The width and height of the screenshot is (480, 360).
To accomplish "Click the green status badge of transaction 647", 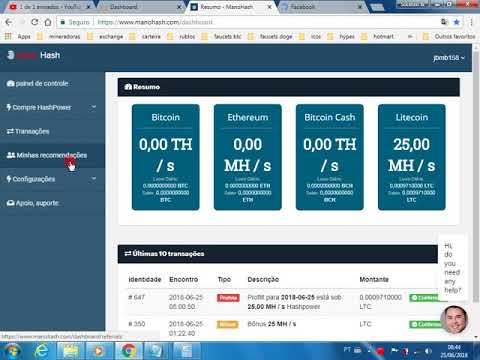I will point(424,298).
